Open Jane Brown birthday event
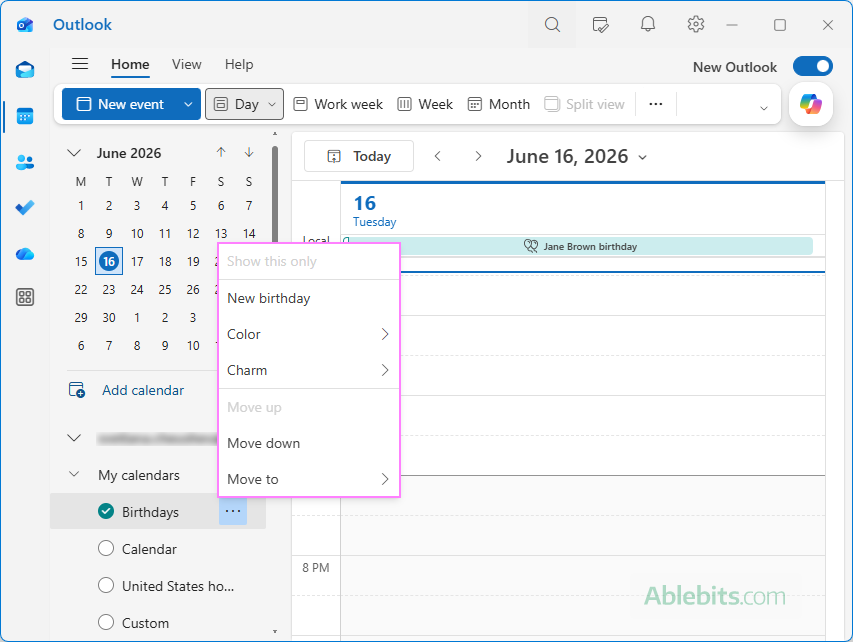This screenshot has height=642, width=853. click(x=580, y=246)
